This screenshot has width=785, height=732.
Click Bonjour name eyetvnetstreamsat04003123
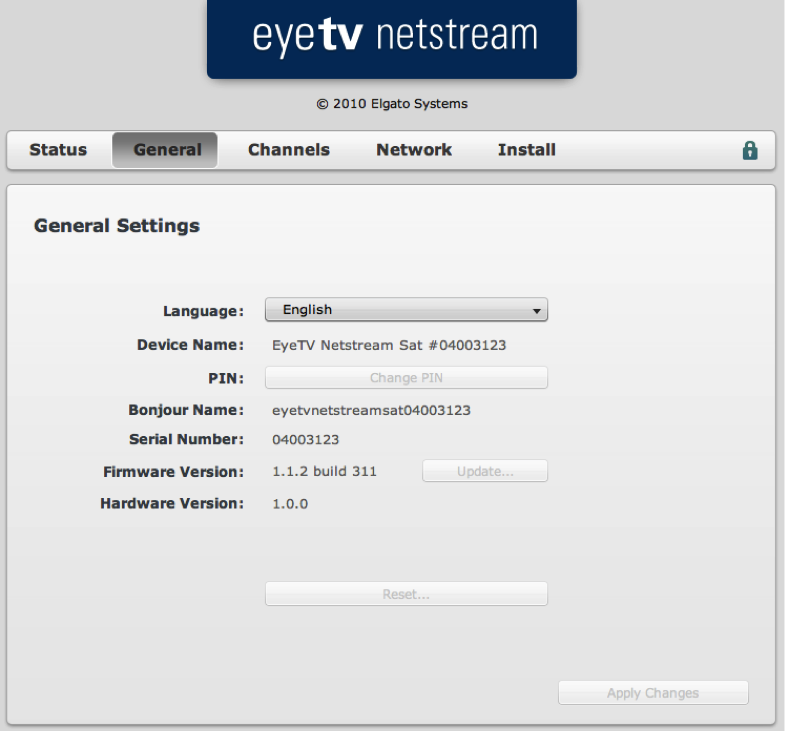point(371,411)
